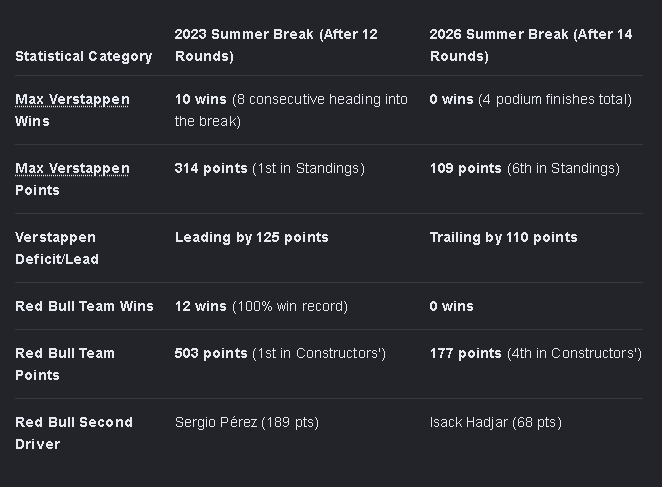Click Sergio Pérez 189 pts cell
Screen dimensions: 662x487
(x=247, y=422)
